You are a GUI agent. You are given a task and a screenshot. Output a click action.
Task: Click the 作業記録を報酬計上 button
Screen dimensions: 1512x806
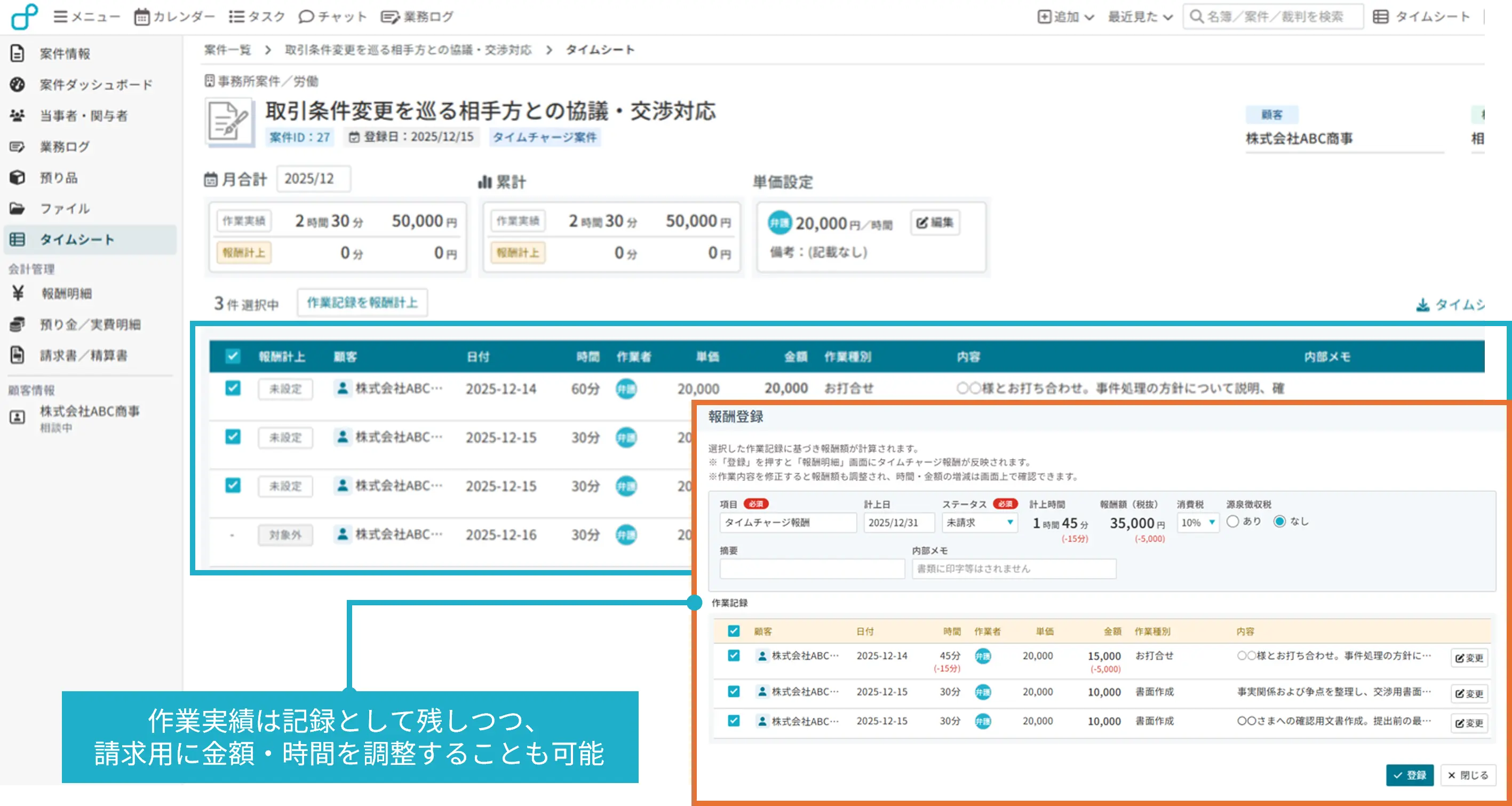[x=362, y=302]
